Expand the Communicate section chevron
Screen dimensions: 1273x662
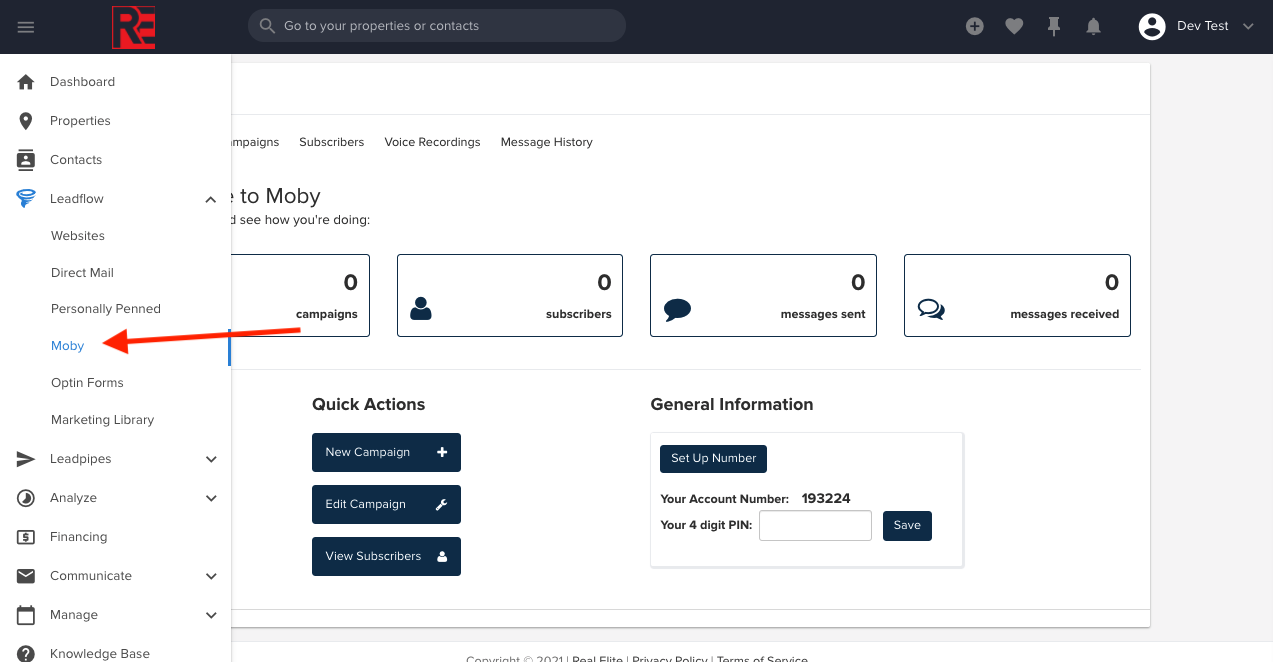click(x=211, y=576)
